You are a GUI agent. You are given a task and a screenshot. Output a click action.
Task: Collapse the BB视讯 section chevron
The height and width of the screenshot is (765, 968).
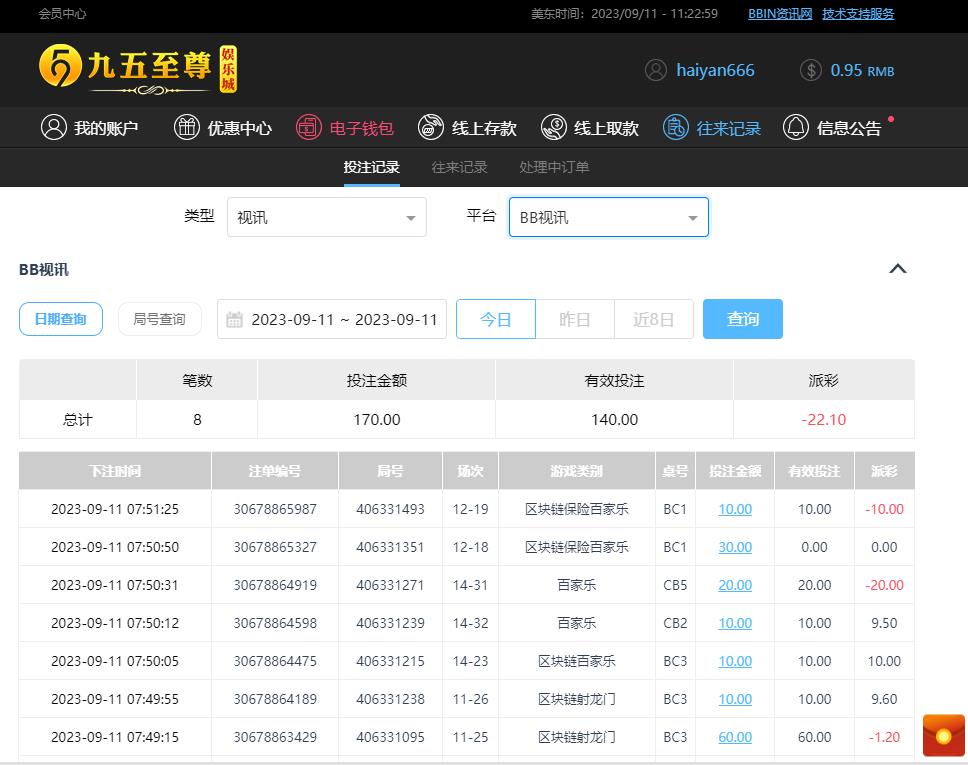[898, 269]
